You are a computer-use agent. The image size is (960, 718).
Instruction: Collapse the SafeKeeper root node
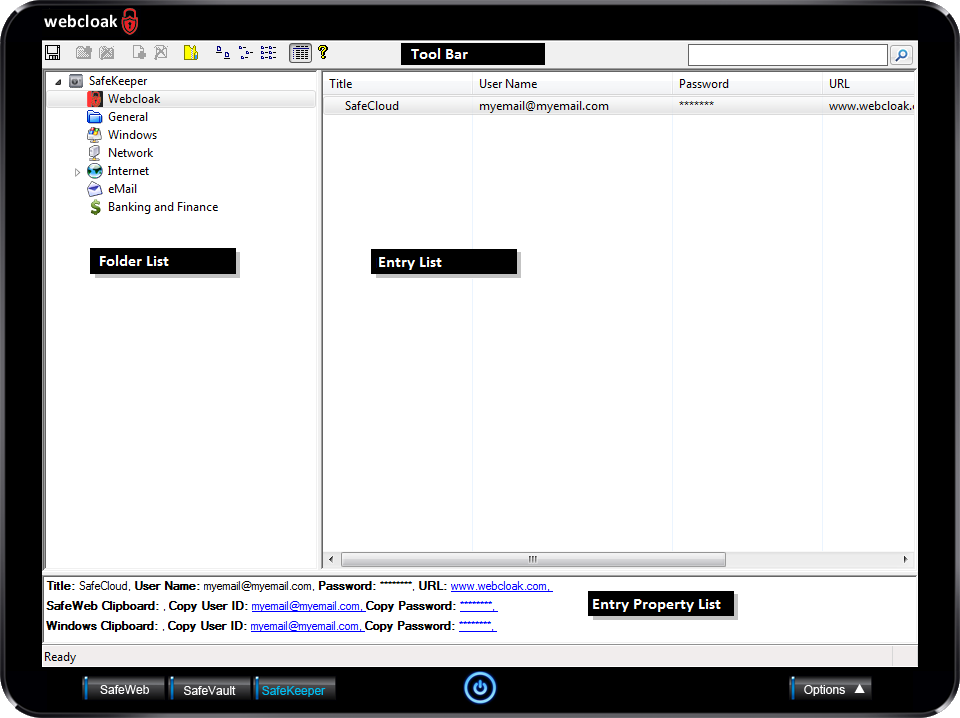tap(57, 82)
